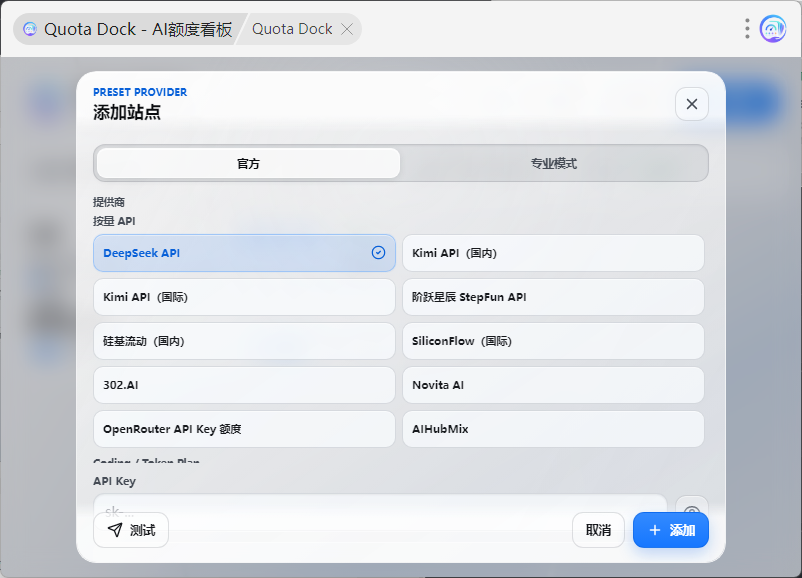Screen dimensions: 802x578
Task: Select the 302.AI provider
Action: 244,385
